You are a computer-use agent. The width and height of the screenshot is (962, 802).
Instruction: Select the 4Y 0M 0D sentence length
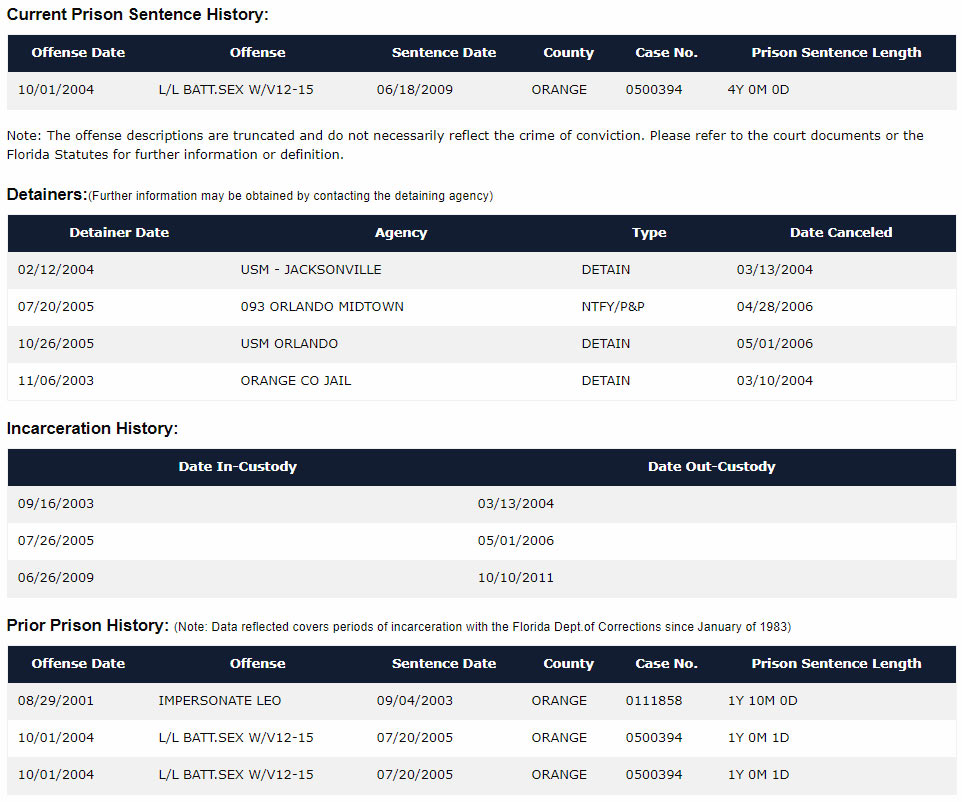pyautogui.click(x=758, y=90)
